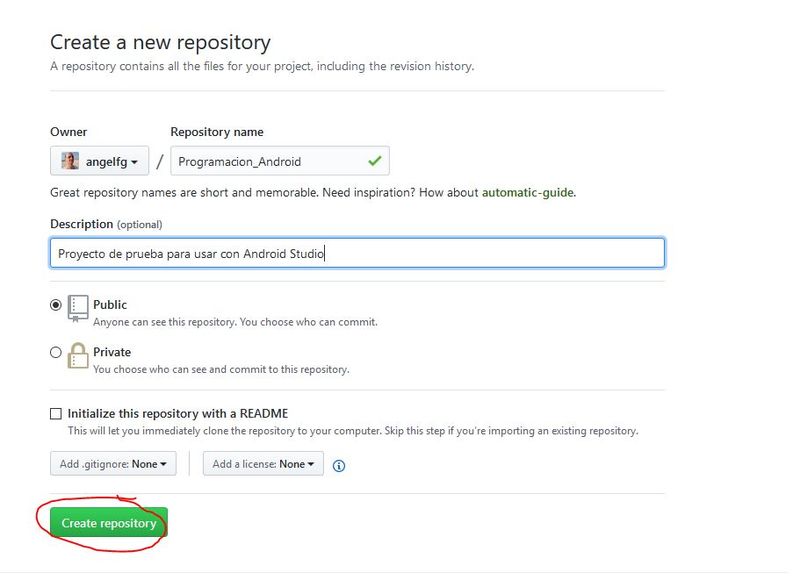The image size is (800, 580).
Task: Click the 'Private' label text
Action: pos(112,352)
